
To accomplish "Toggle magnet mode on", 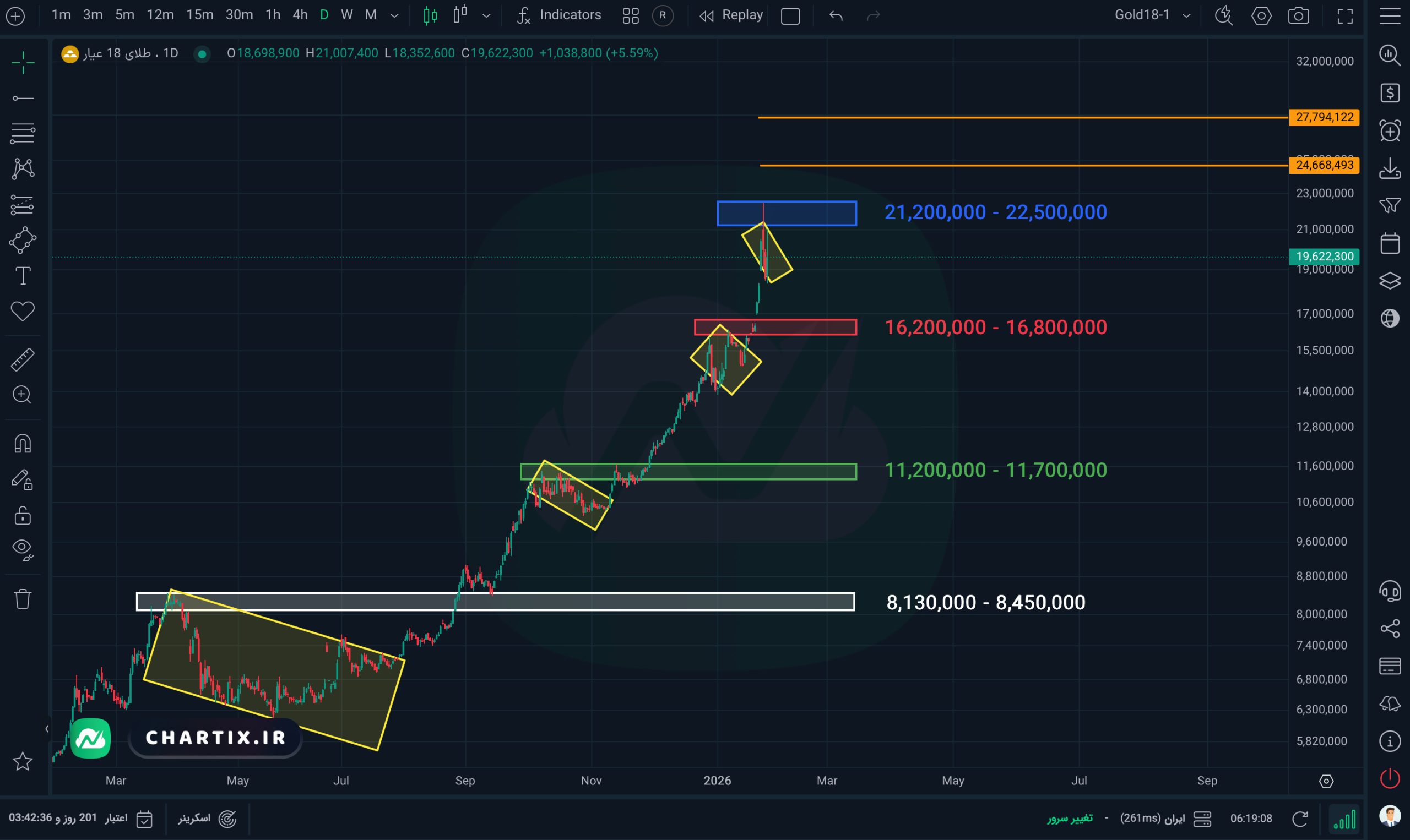I will (x=23, y=443).
